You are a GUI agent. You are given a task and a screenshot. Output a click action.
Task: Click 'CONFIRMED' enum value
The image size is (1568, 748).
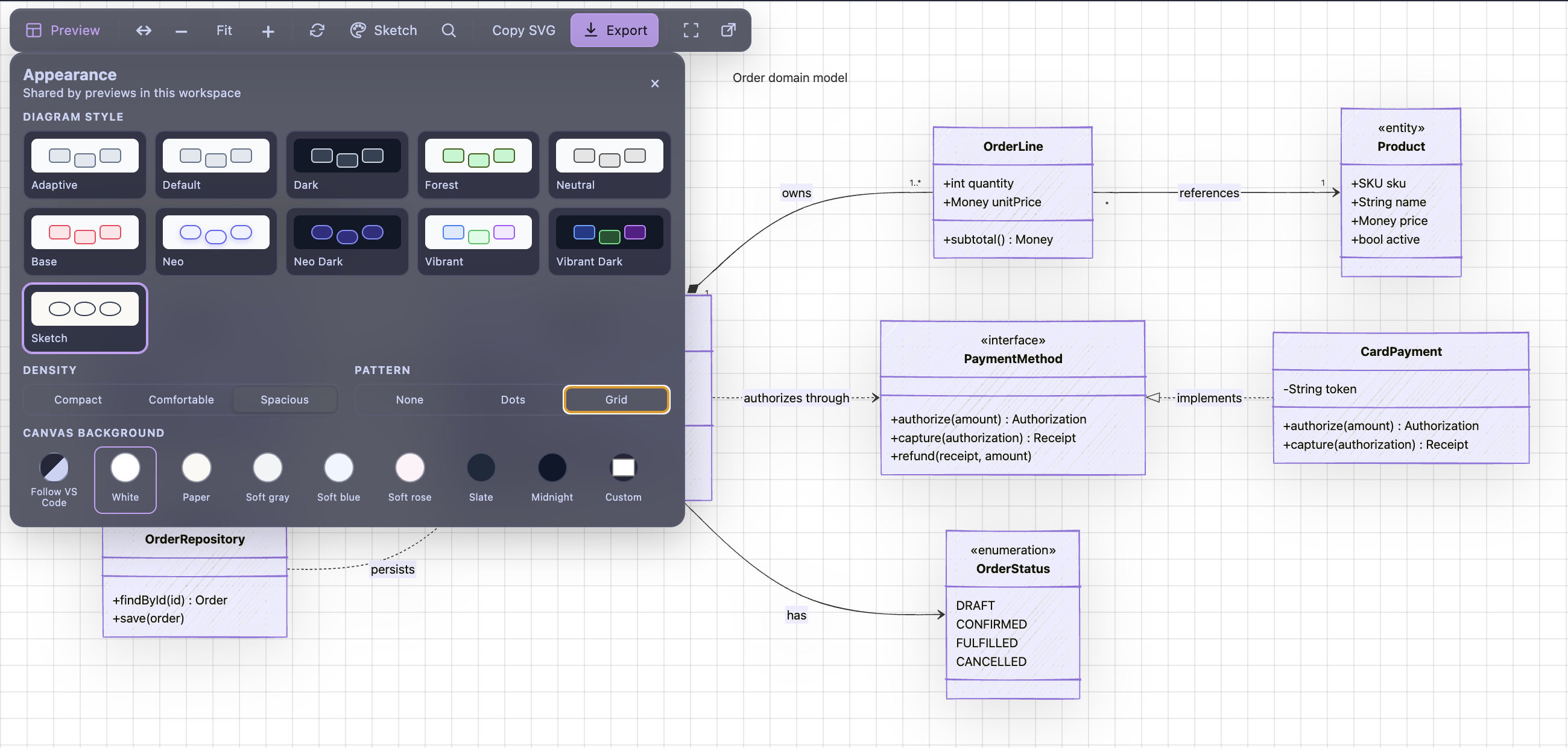[x=991, y=624]
